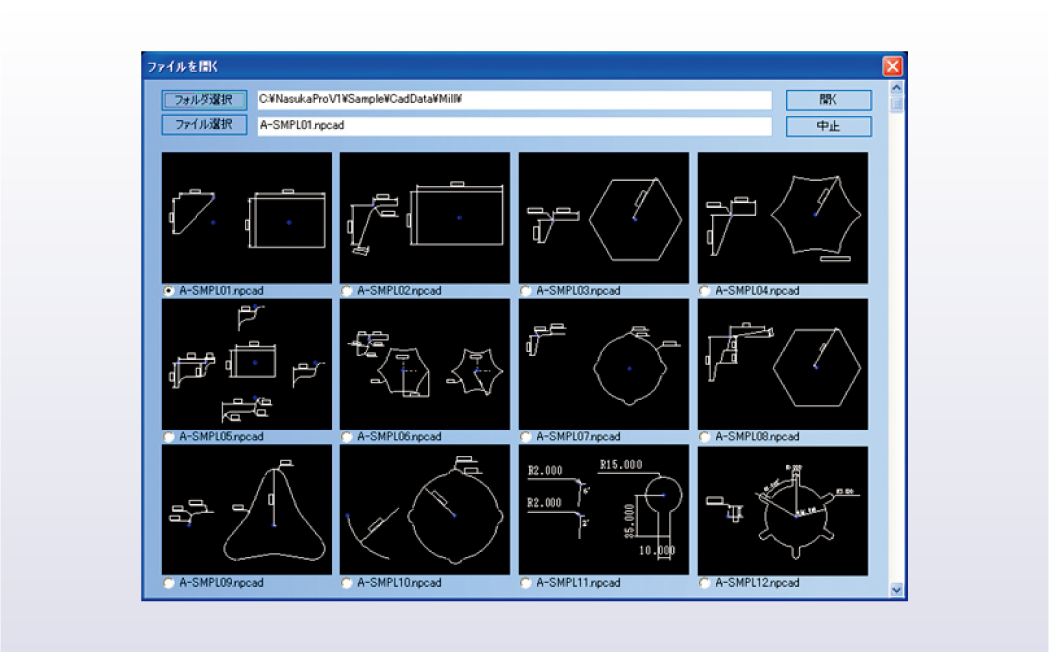Open the A-SMPL03 hexagon thumbnail

pyautogui.click(x=603, y=217)
